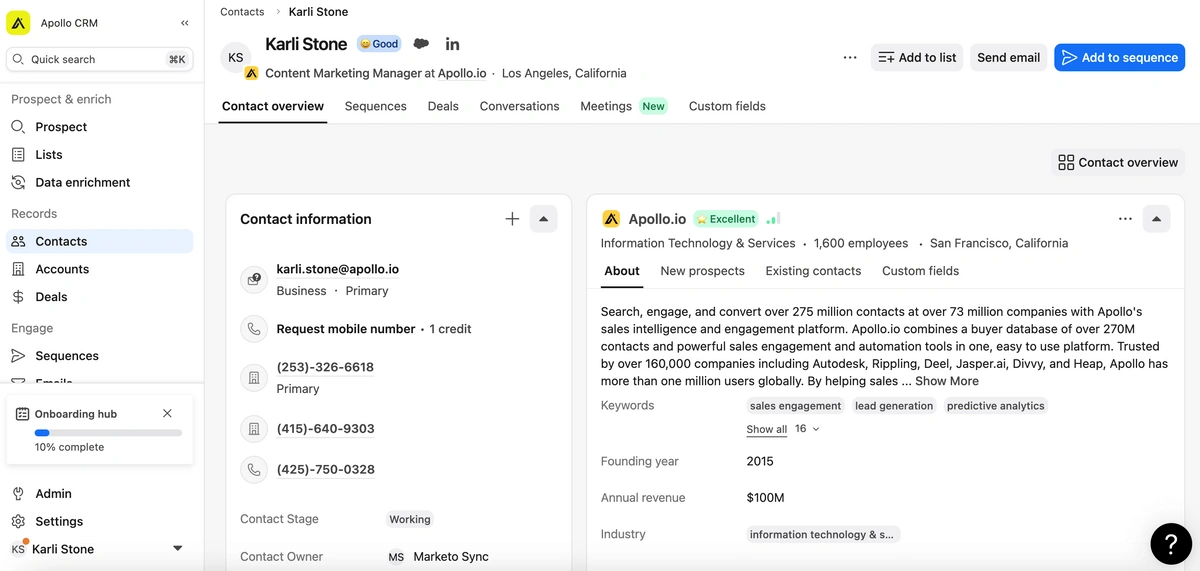
Task: Click the green signal bars icon
Action: tap(772, 219)
